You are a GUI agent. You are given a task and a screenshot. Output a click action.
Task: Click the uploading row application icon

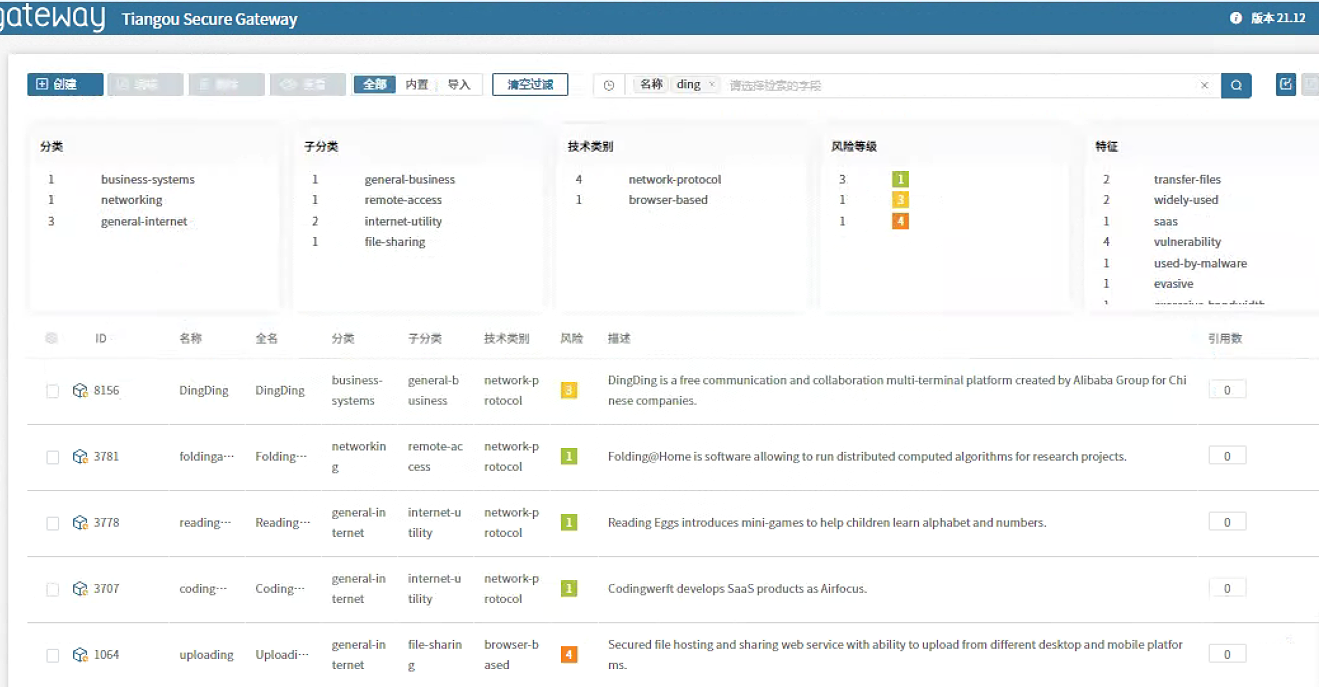[80, 655]
